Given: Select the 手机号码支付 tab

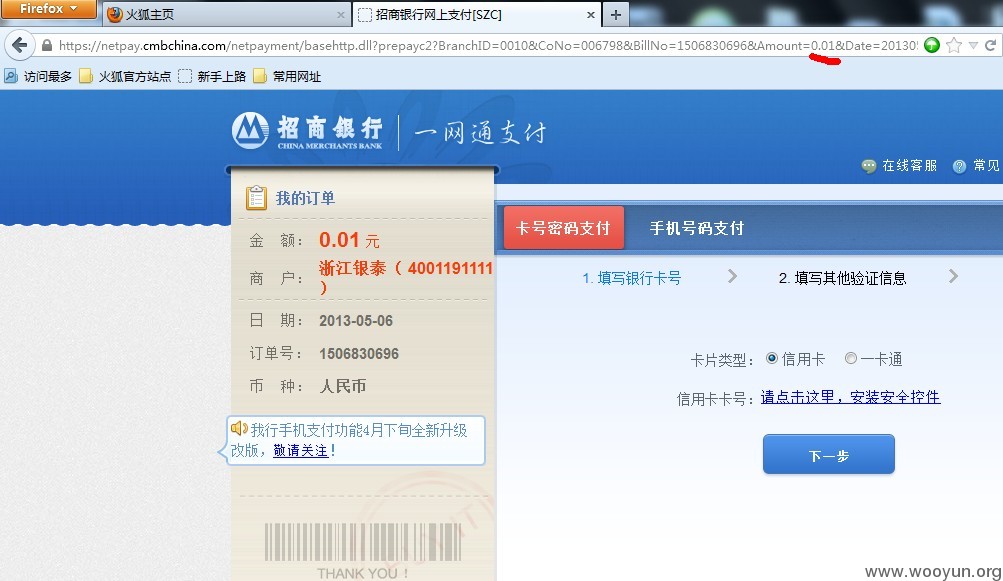Looking at the screenshot, I should click(697, 228).
